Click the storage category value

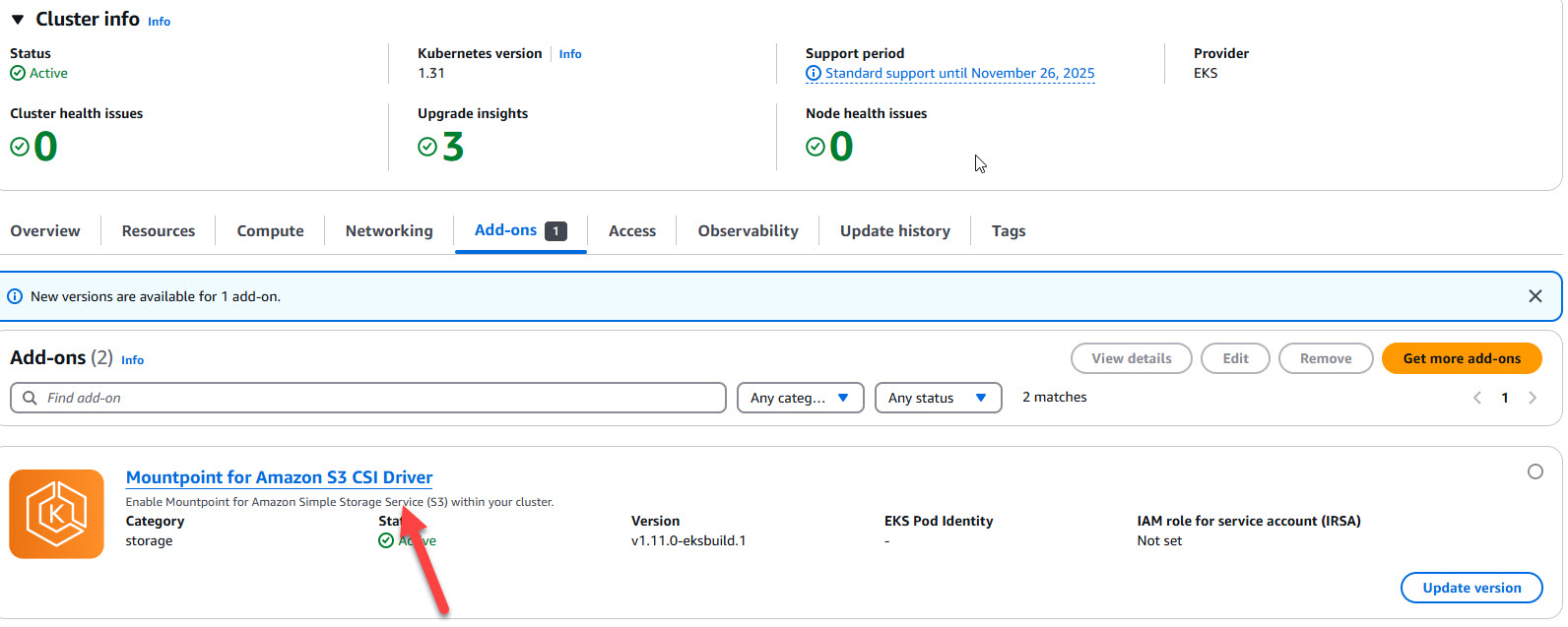149,540
